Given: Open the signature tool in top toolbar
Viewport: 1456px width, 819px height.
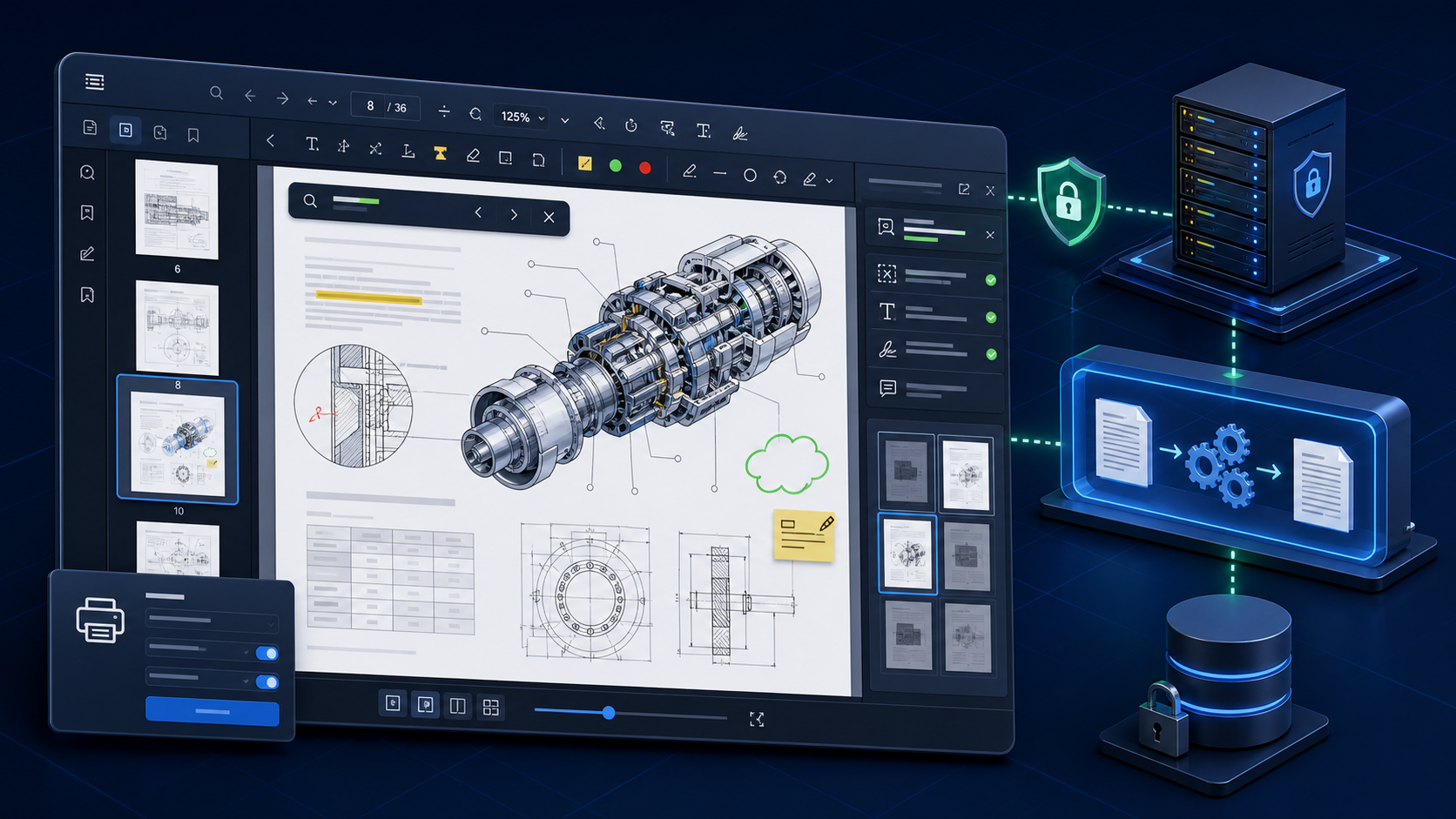Looking at the screenshot, I should (x=740, y=133).
